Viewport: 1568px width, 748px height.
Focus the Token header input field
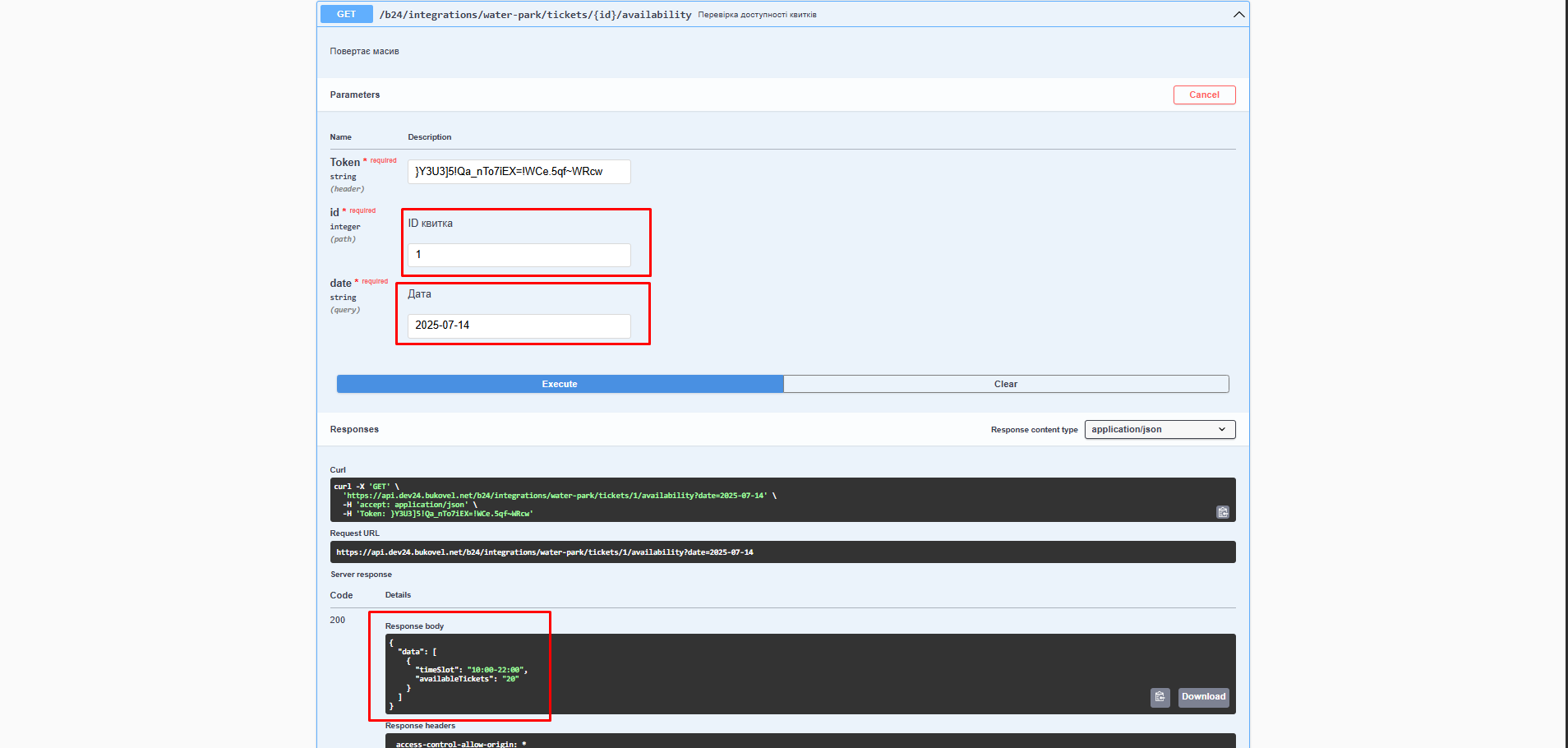coord(519,172)
